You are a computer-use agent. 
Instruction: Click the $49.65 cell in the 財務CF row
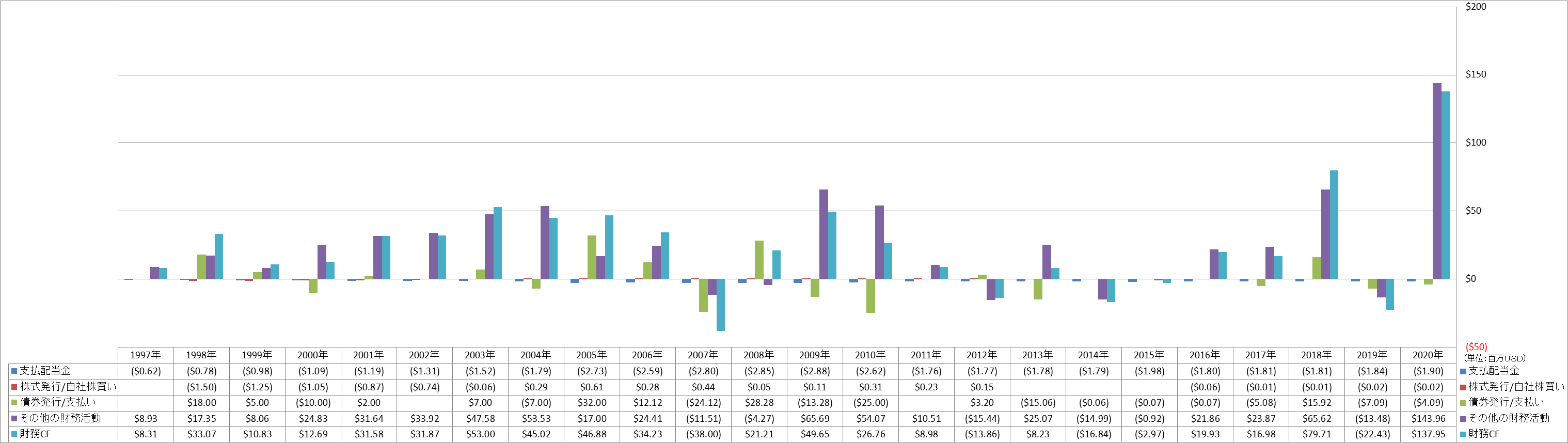814,435
